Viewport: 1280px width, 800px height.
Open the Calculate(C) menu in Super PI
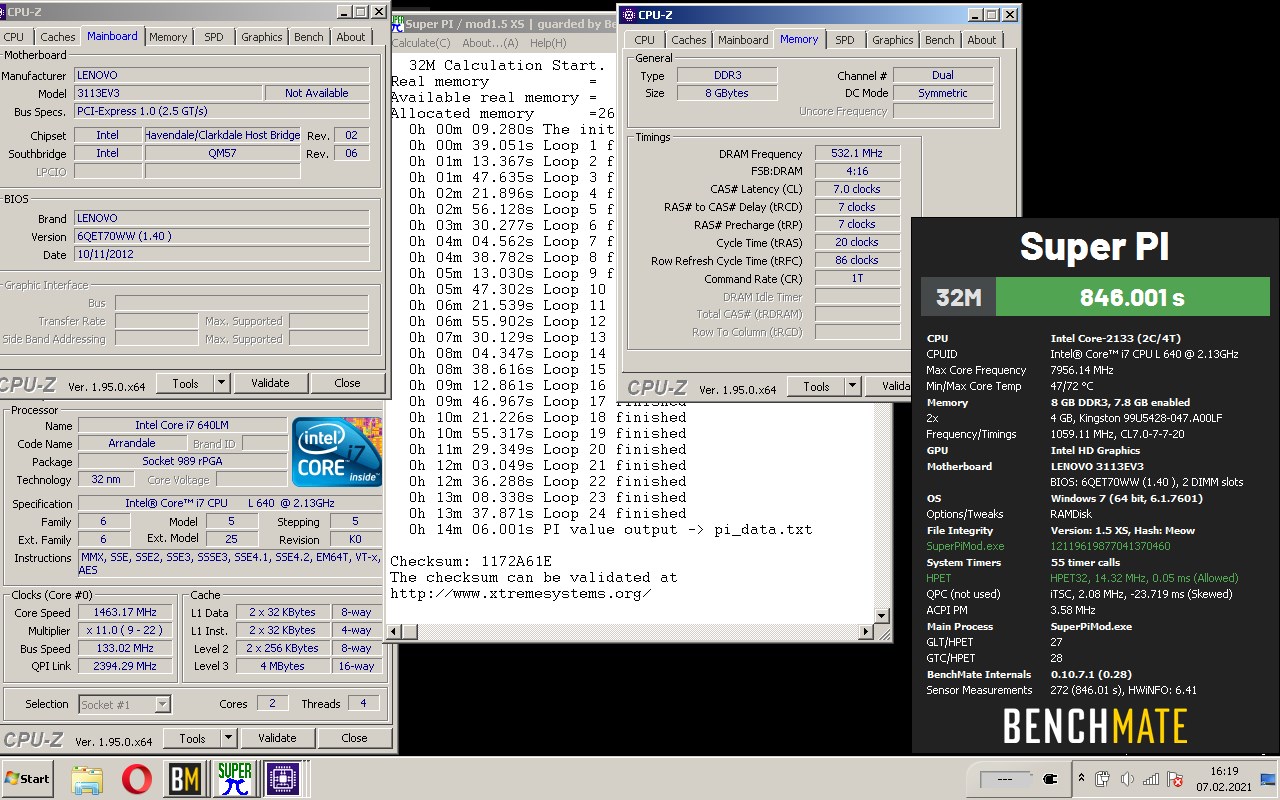tap(421, 43)
